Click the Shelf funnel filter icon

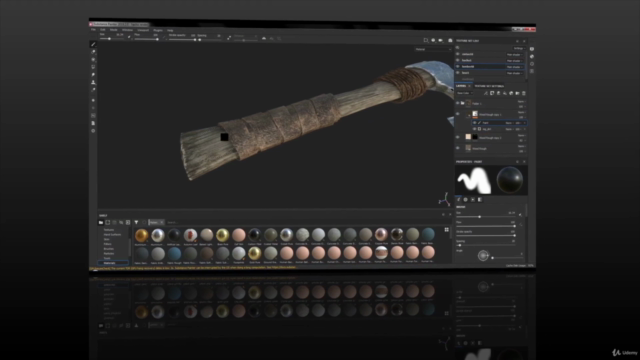coord(136,222)
